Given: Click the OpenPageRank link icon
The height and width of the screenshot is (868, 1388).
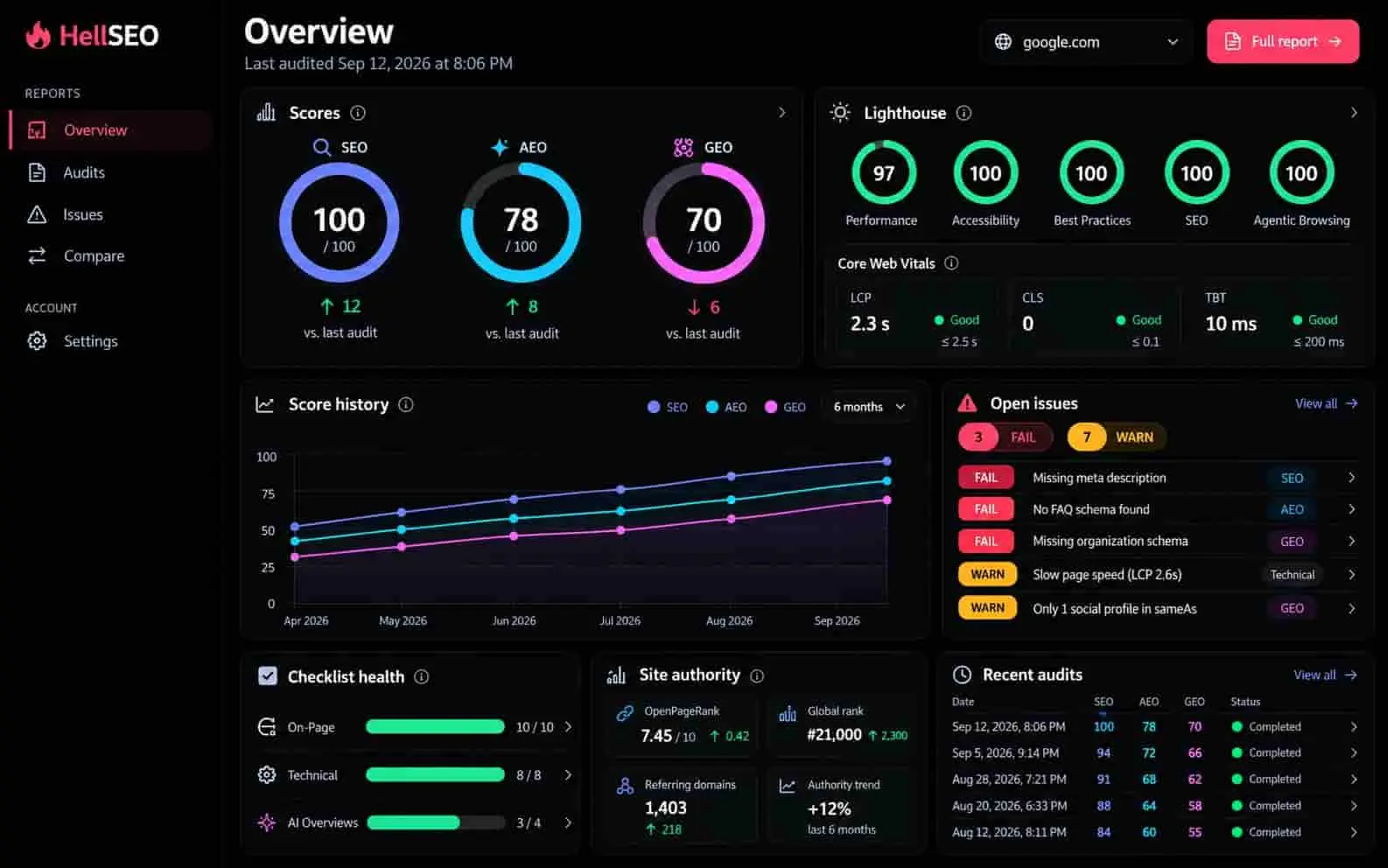Looking at the screenshot, I should [625, 713].
